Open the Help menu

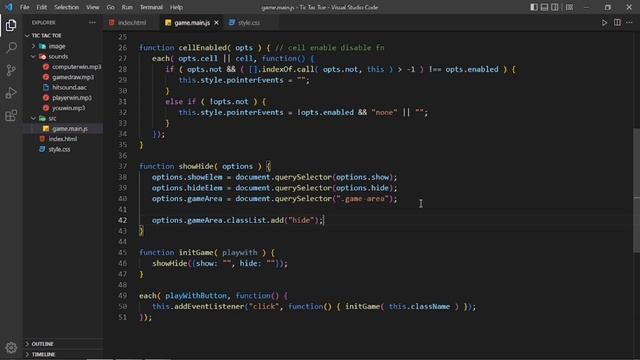176,7
